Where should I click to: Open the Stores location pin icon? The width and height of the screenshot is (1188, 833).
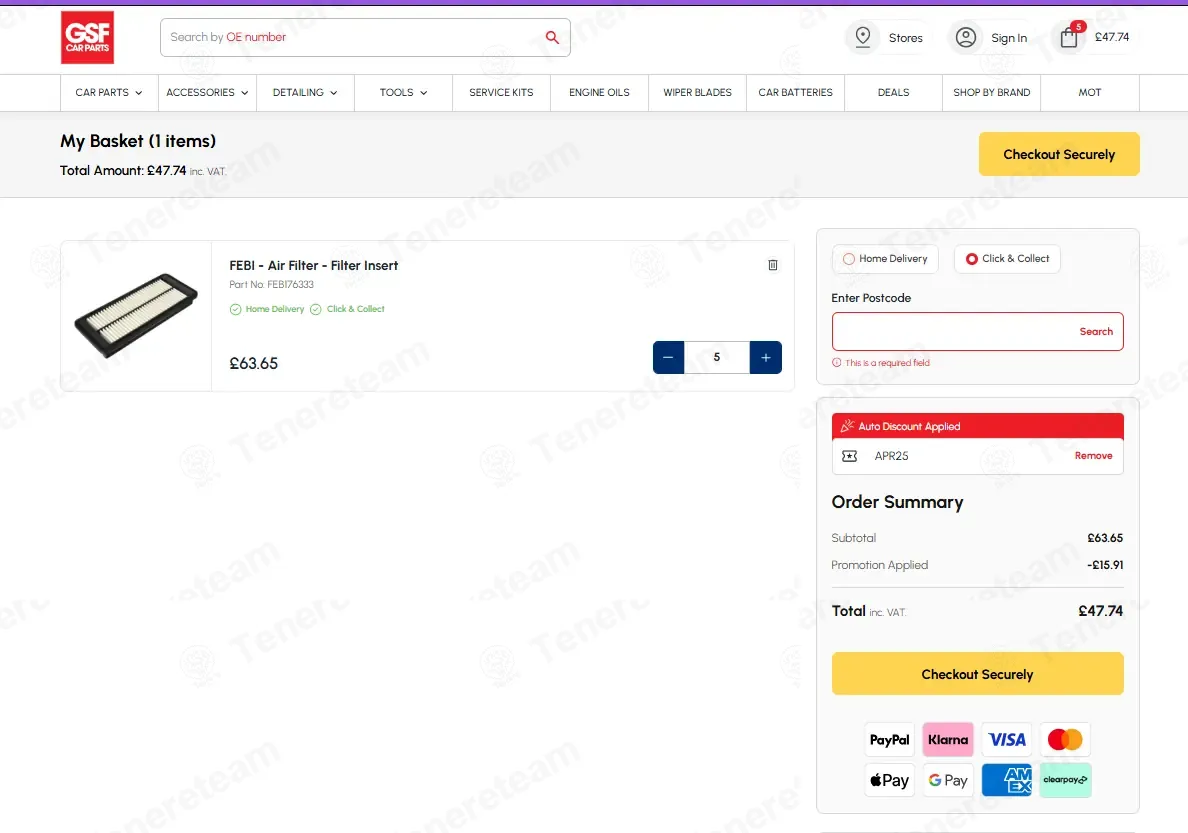tap(863, 37)
